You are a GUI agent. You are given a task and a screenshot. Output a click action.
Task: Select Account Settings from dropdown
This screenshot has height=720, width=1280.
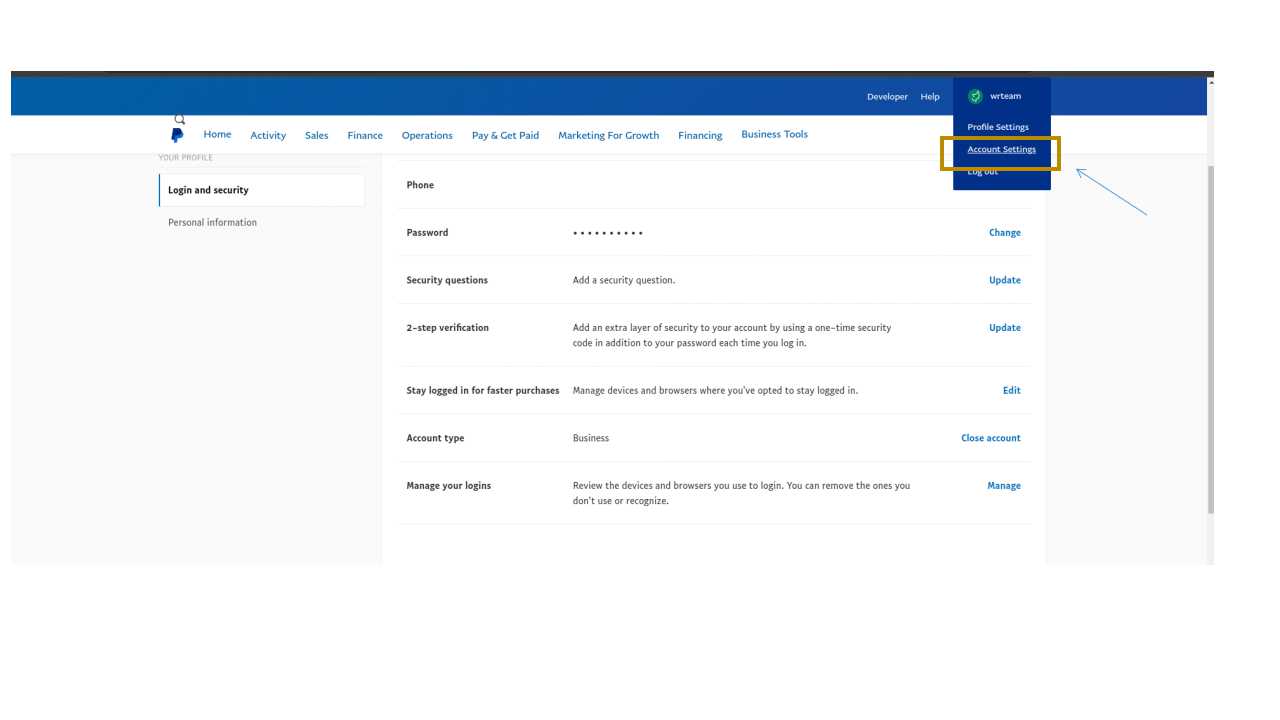click(1001, 150)
